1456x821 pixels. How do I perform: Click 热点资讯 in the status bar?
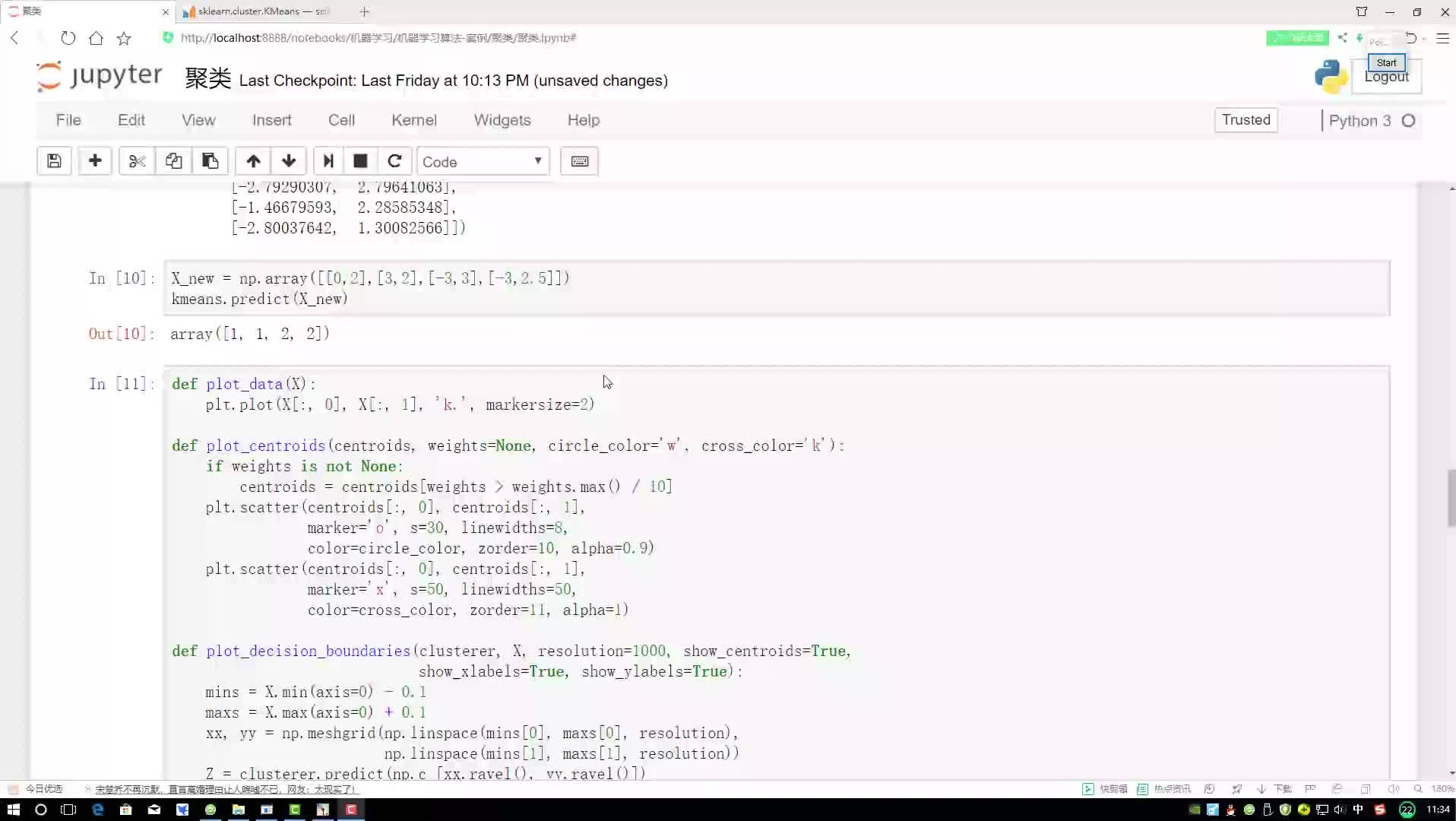click(x=1165, y=789)
